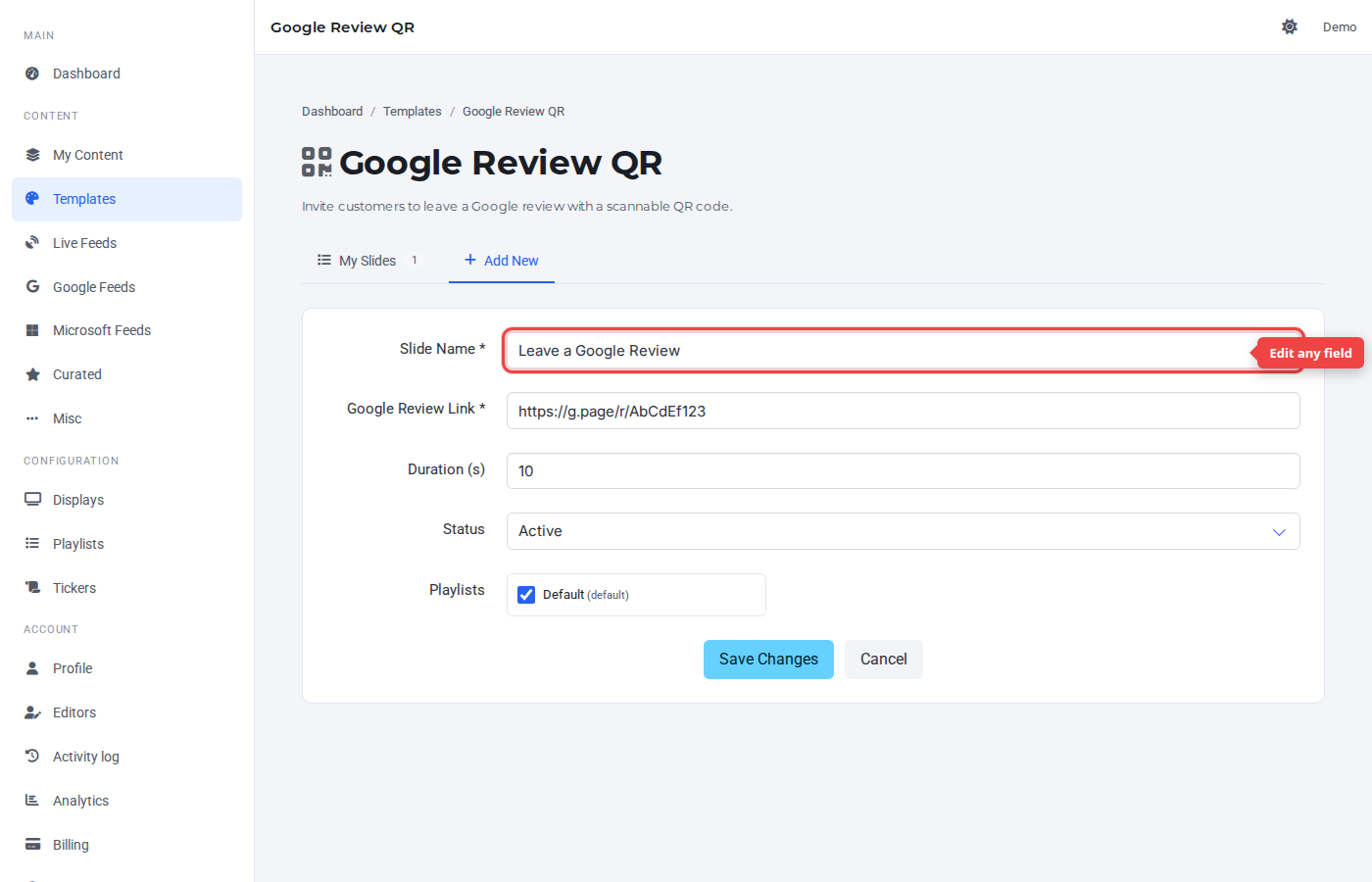
Task: Open Analytics from the sidebar
Action: 126,801
